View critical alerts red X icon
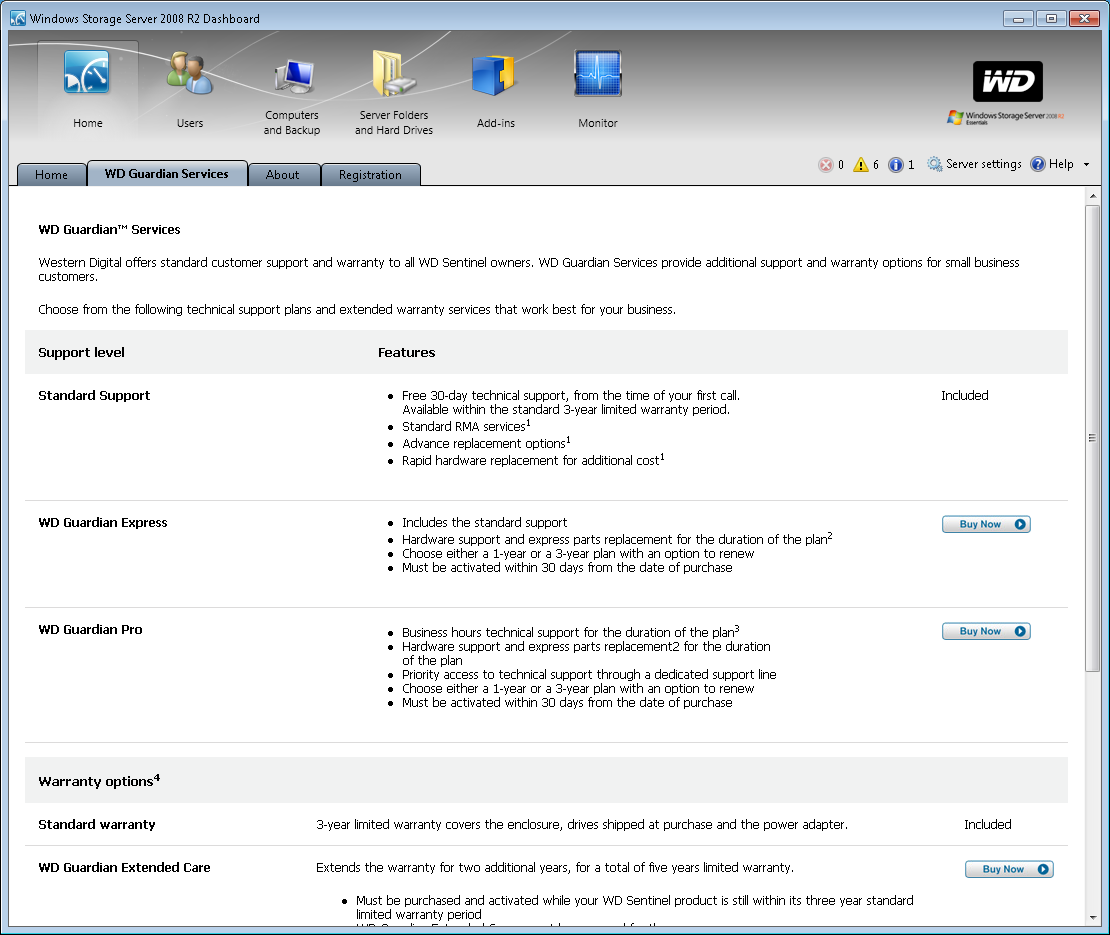 (x=825, y=165)
